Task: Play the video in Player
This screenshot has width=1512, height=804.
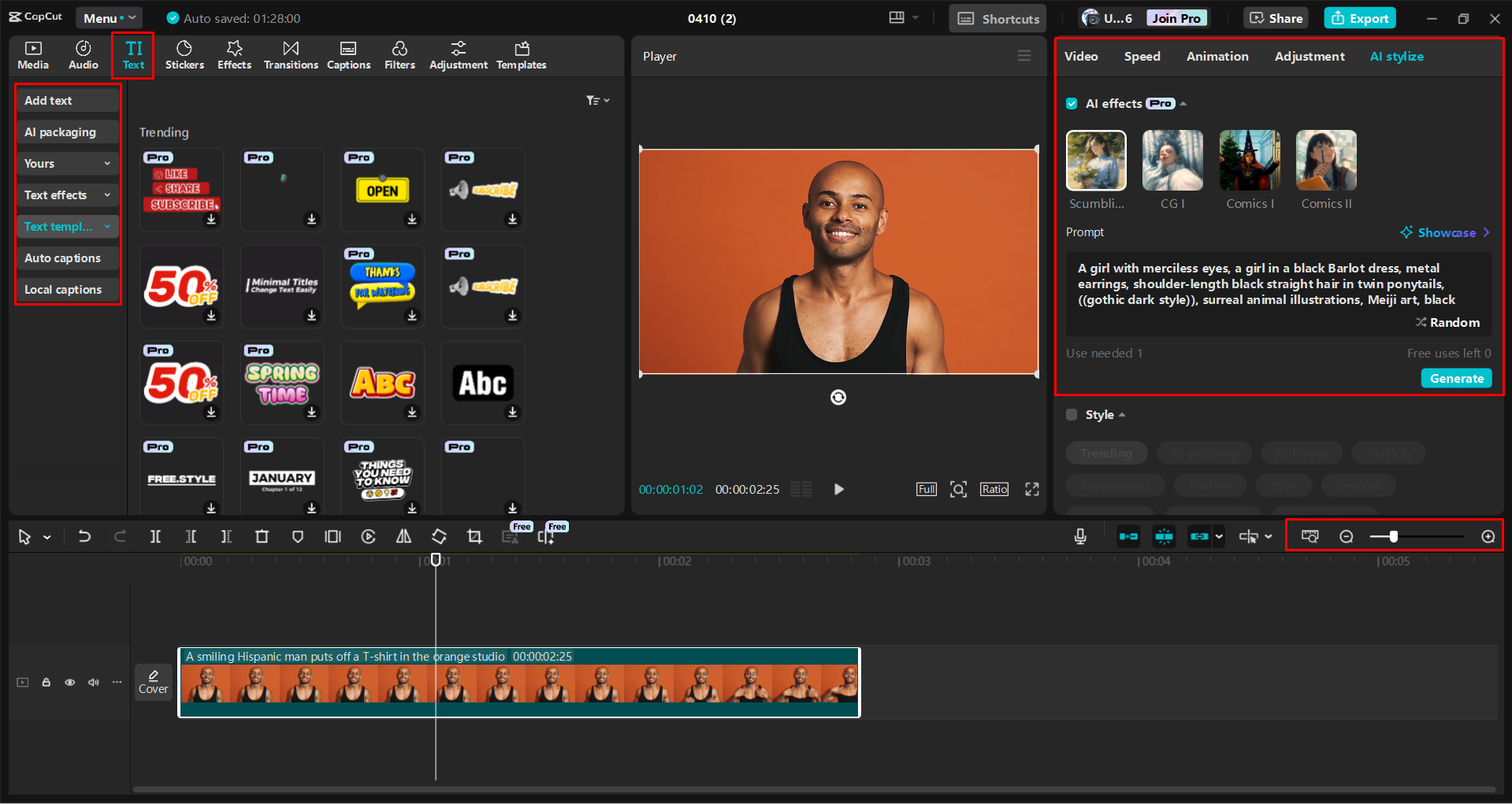Action: click(x=838, y=489)
